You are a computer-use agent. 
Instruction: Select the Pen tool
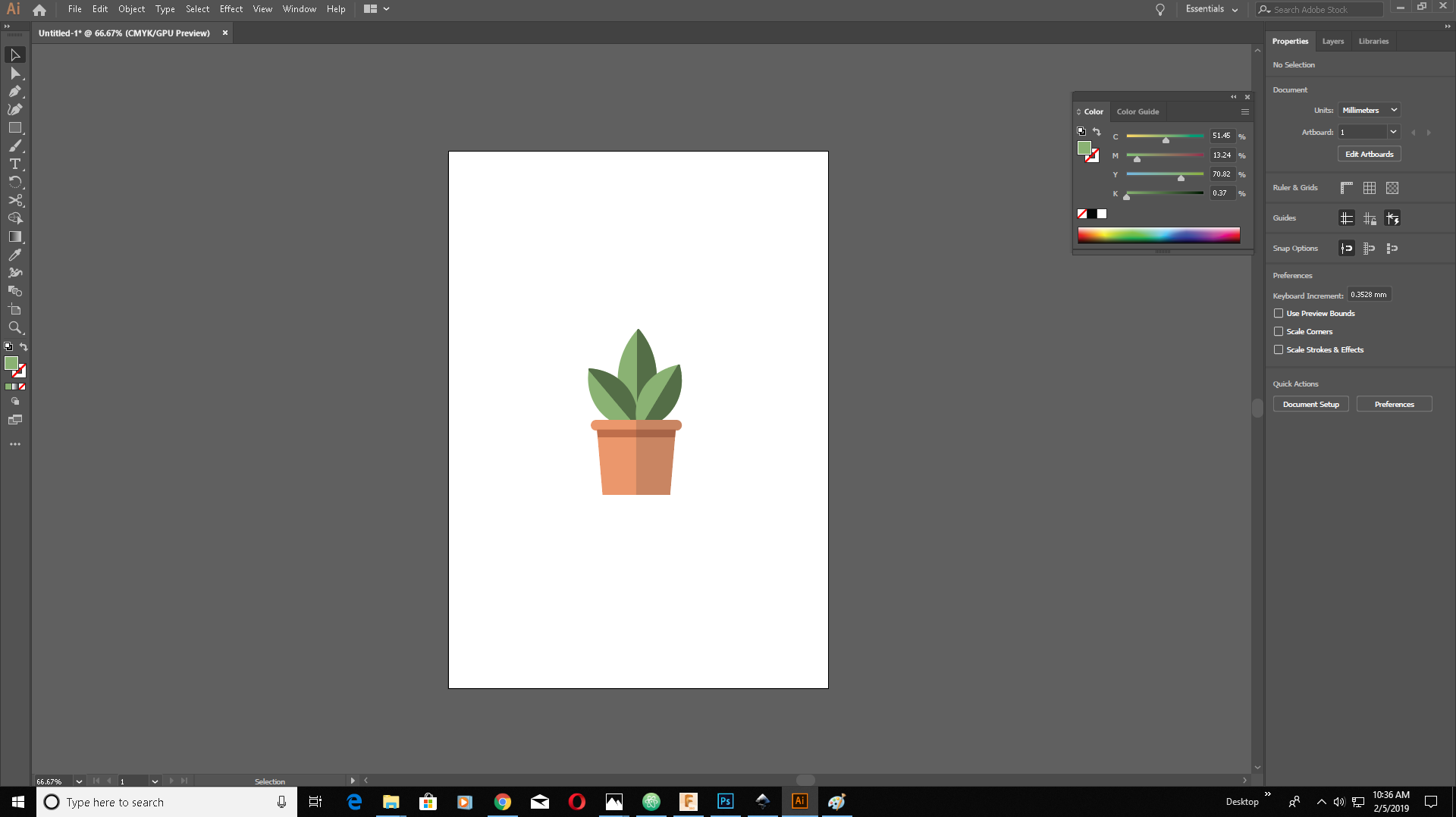coord(15,92)
